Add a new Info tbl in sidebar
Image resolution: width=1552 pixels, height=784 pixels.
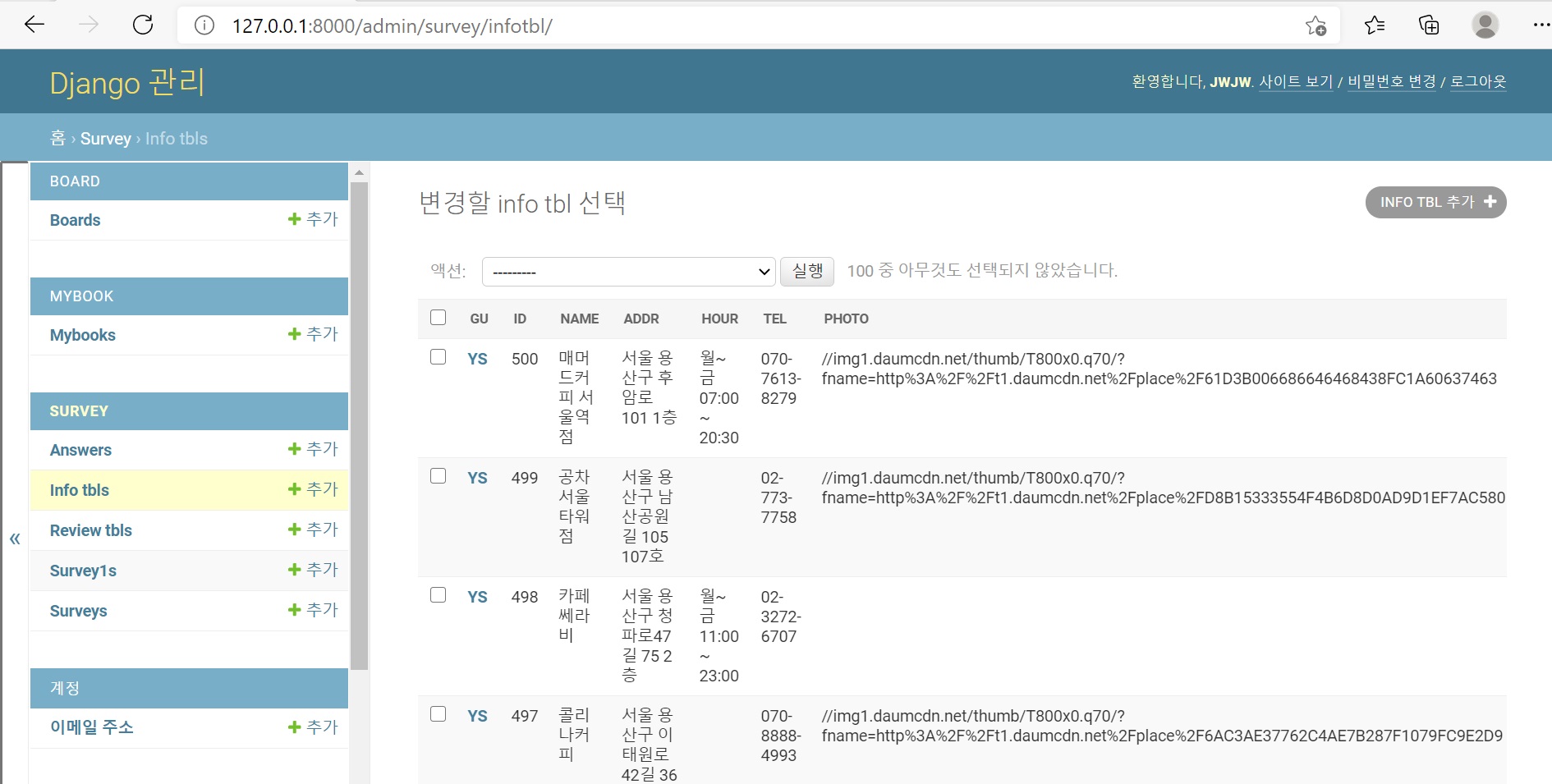313,489
